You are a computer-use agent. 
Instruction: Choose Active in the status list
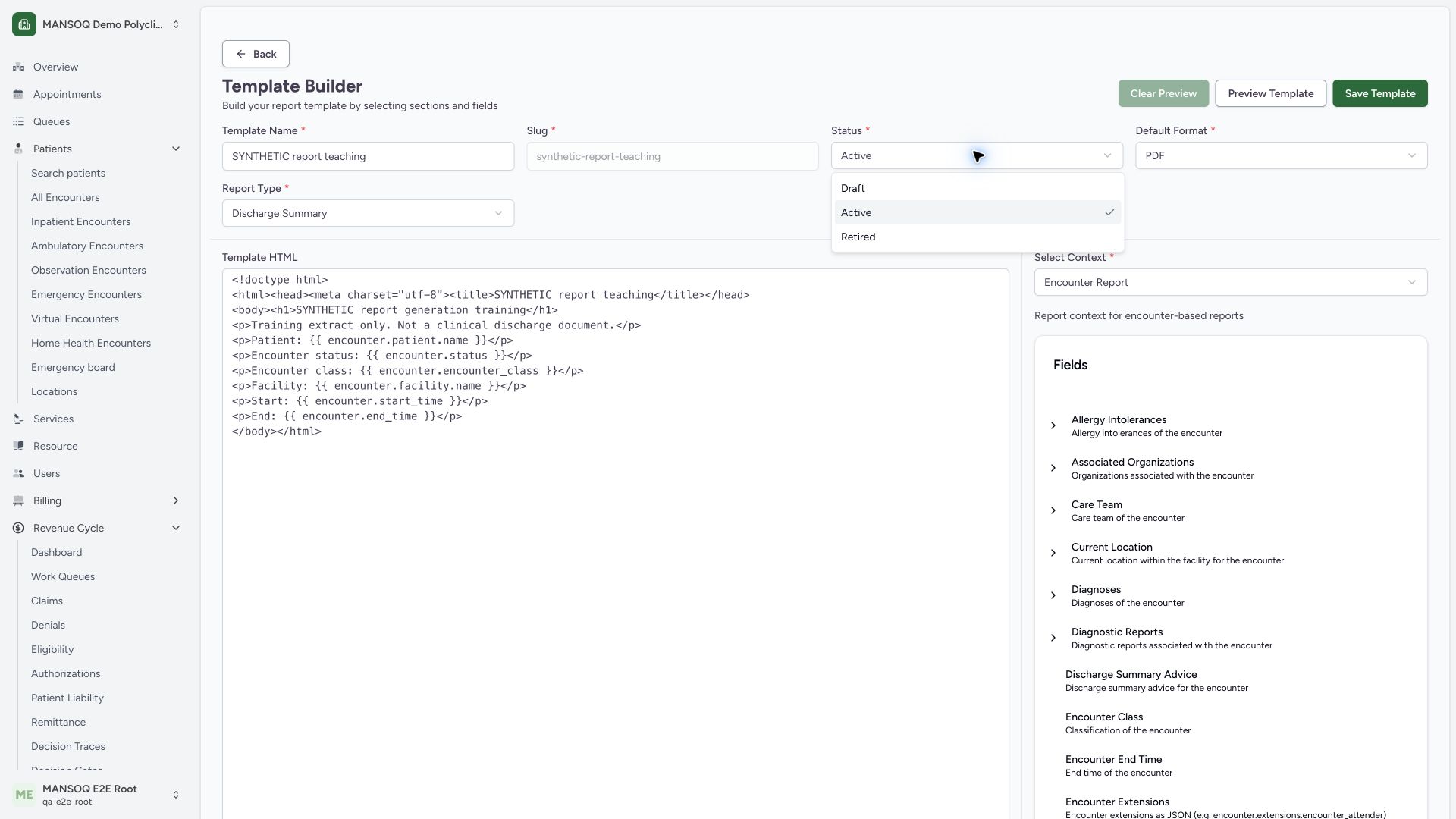point(977,212)
